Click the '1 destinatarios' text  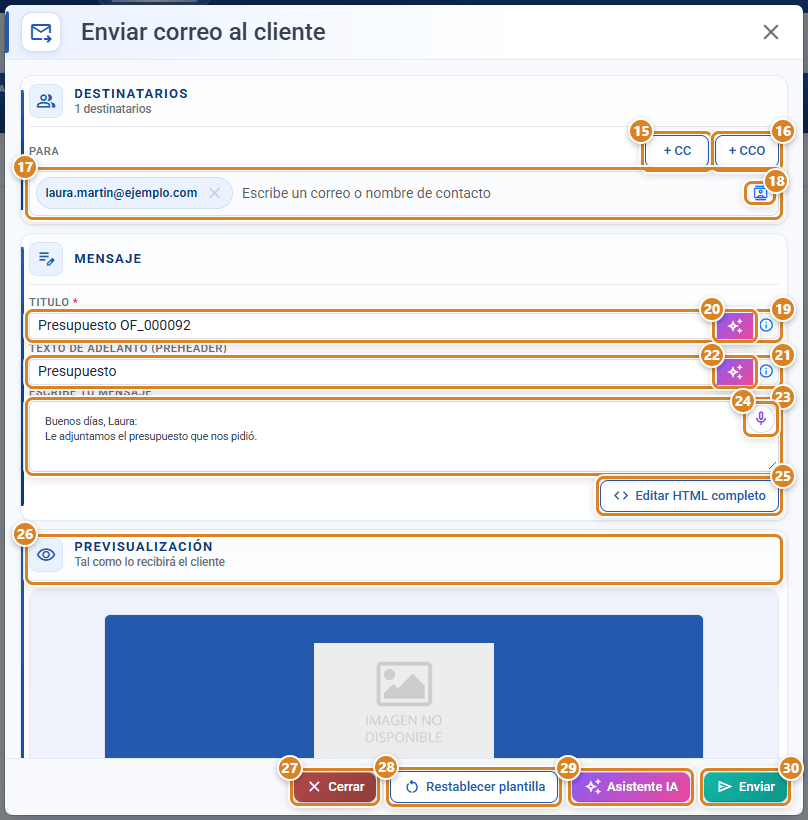(113, 109)
